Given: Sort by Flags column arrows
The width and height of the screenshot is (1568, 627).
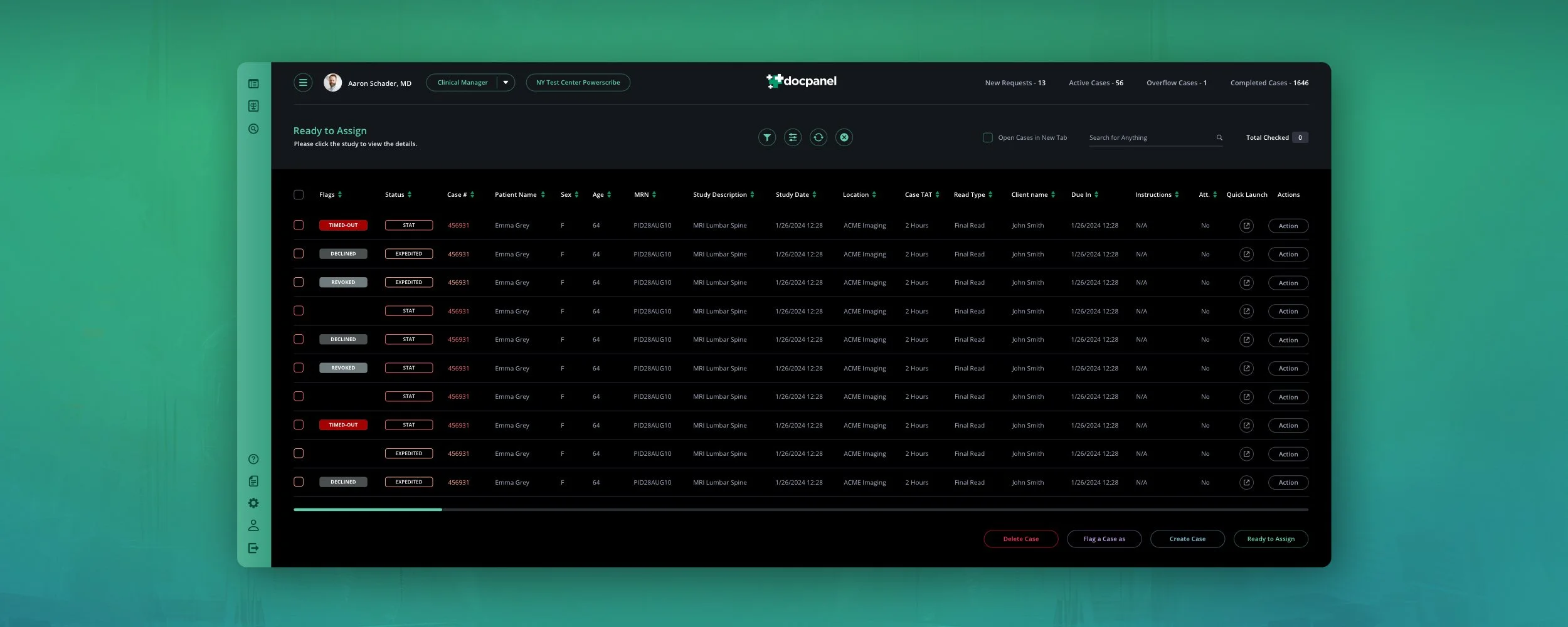Looking at the screenshot, I should [x=340, y=195].
